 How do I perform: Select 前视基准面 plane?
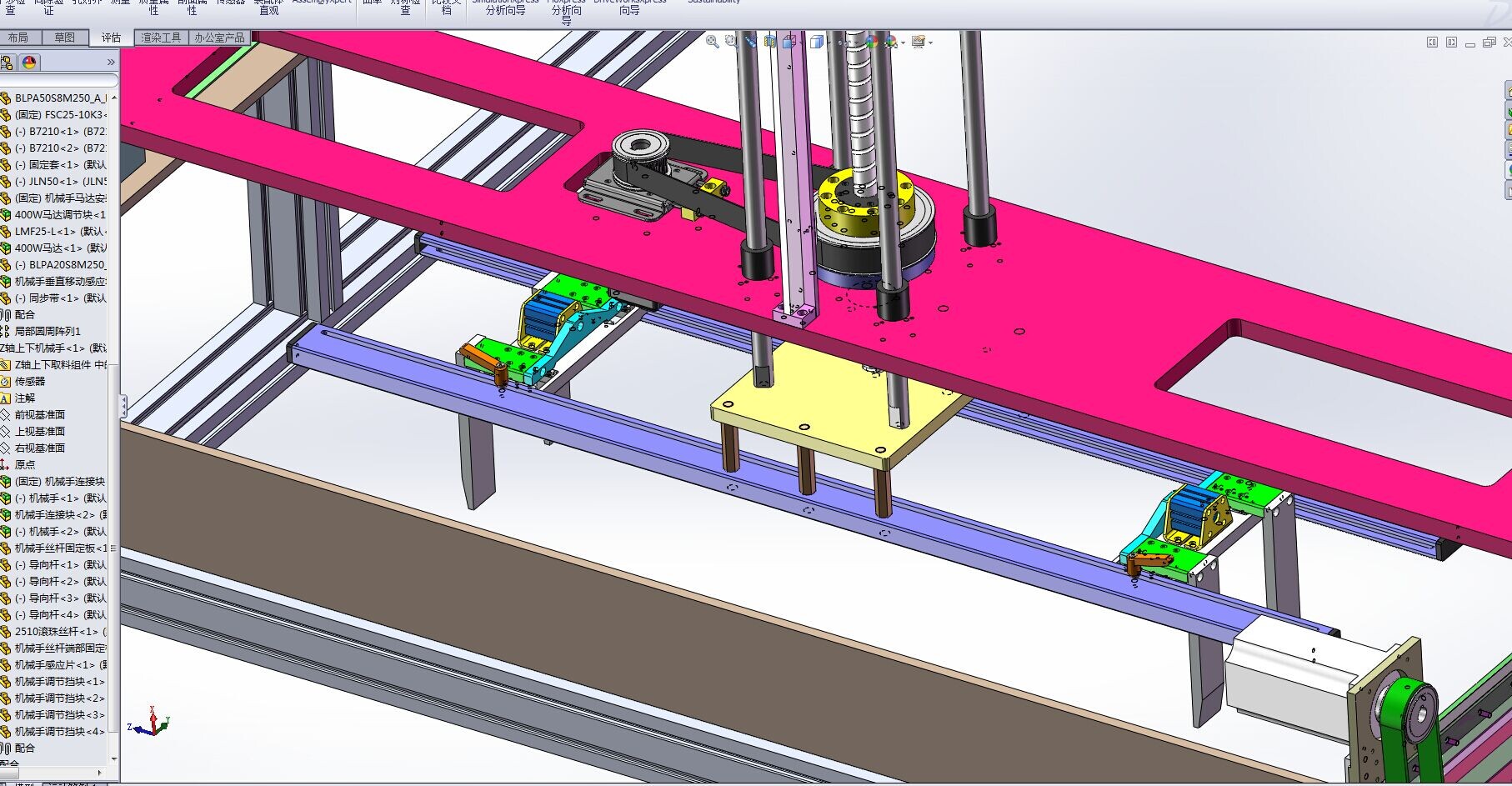click(40, 414)
